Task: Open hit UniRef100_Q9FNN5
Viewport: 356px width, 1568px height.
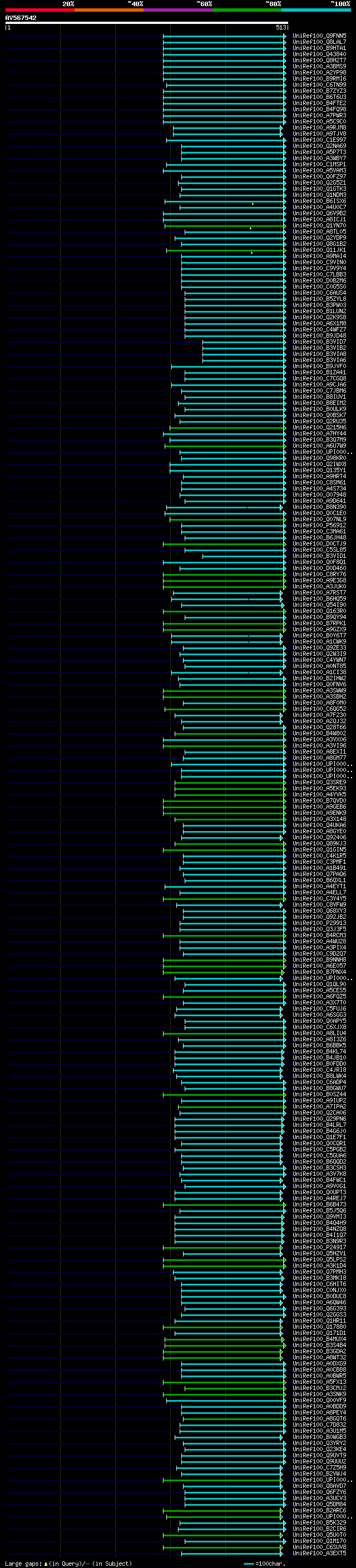Action: click(x=319, y=36)
